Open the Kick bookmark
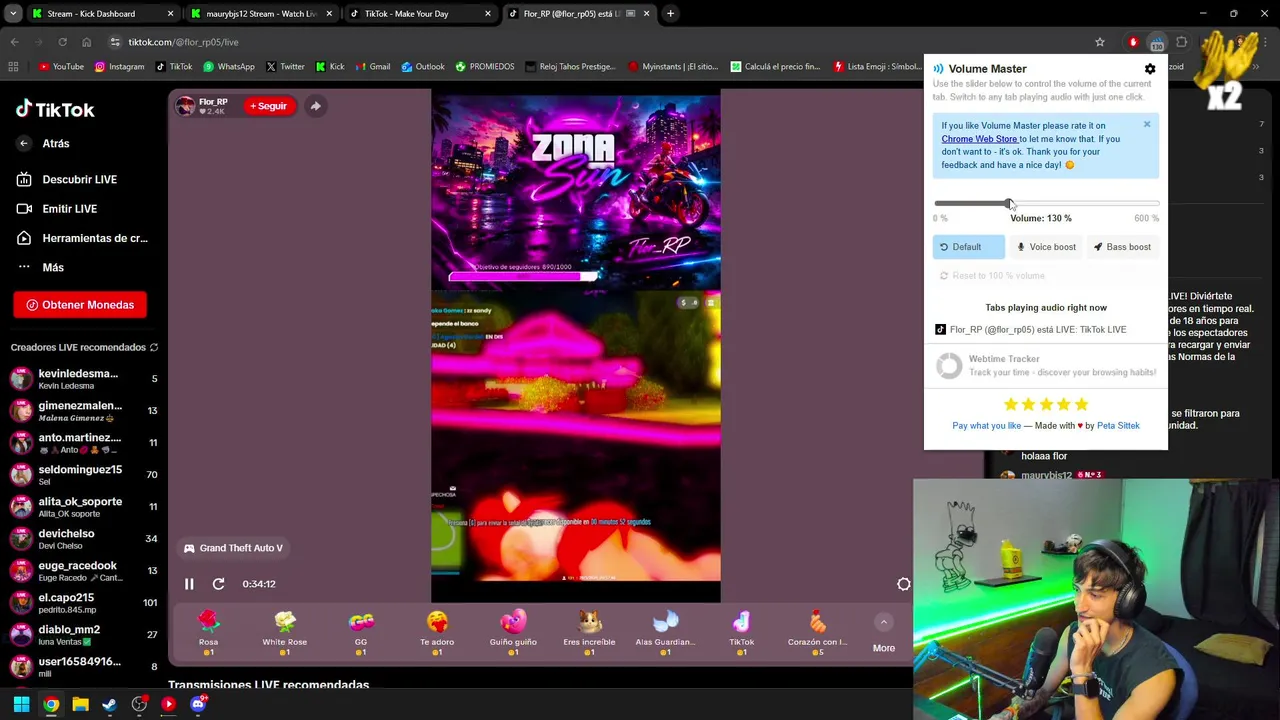 (x=330, y=67)
